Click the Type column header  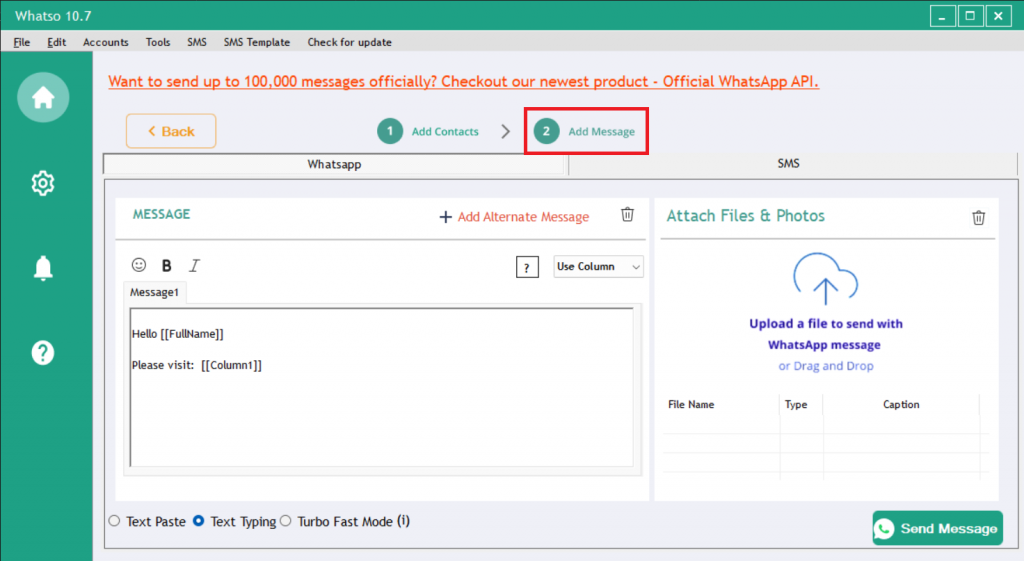click(795, 404)
